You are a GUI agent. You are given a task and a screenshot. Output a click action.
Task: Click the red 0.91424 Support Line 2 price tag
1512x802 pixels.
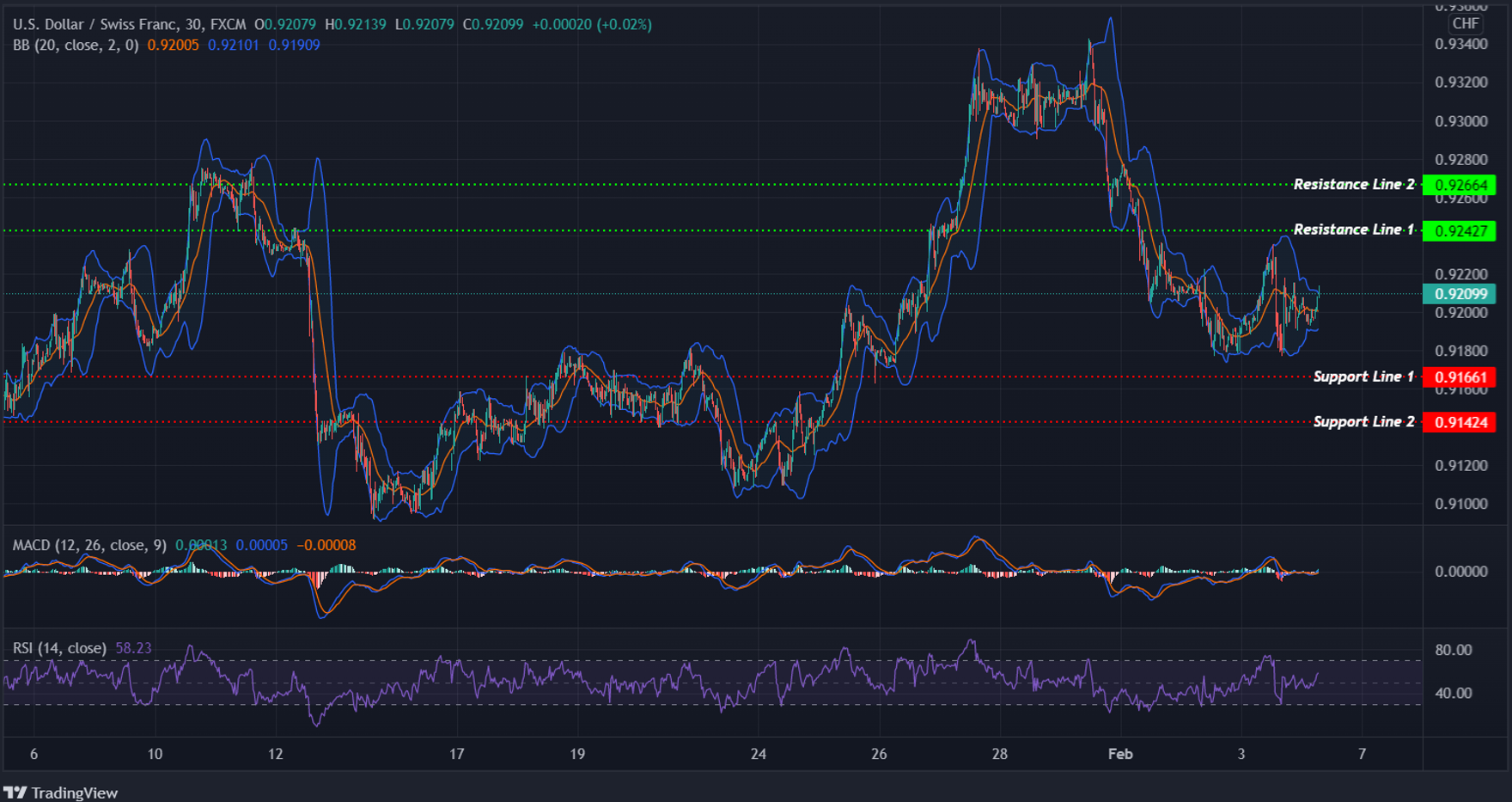[x=1460, y=422]
